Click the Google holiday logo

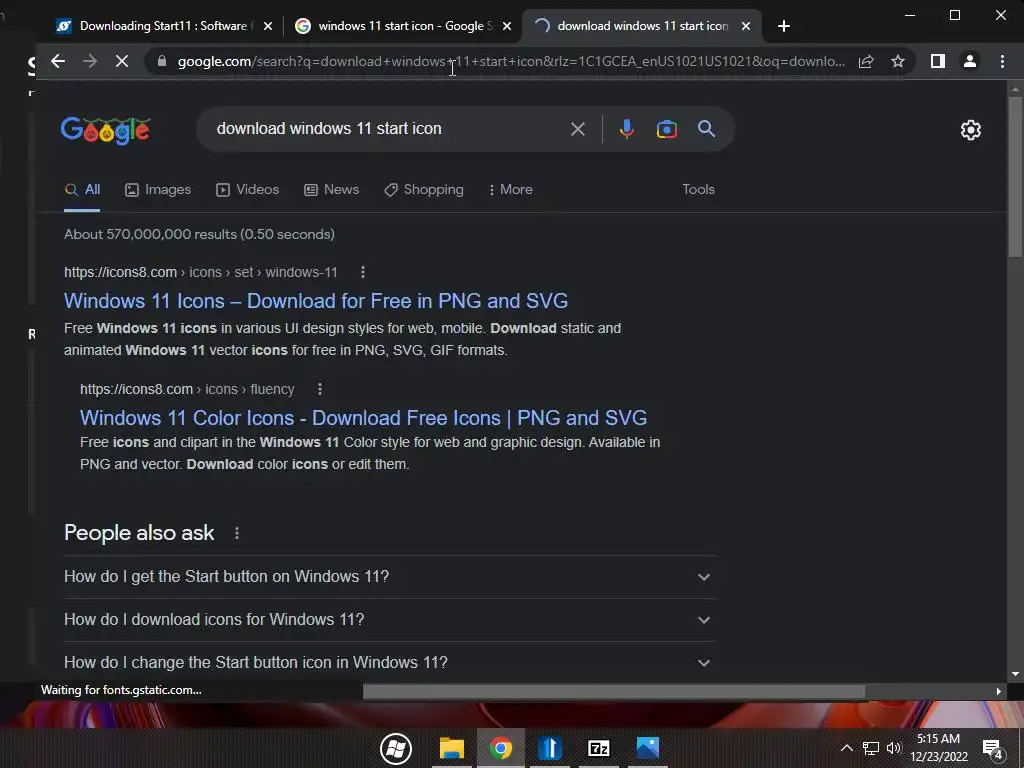106,130
